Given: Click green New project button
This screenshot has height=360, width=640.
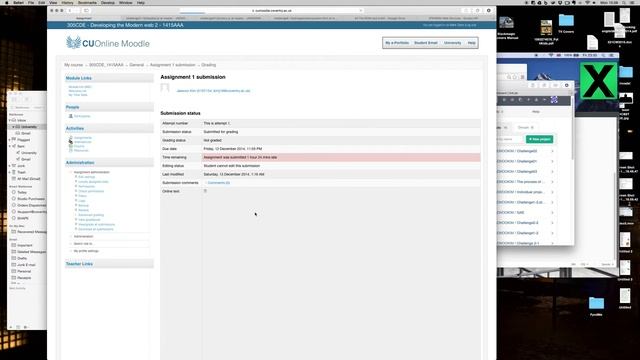Looking at the screenshot, I should (539, 139).
